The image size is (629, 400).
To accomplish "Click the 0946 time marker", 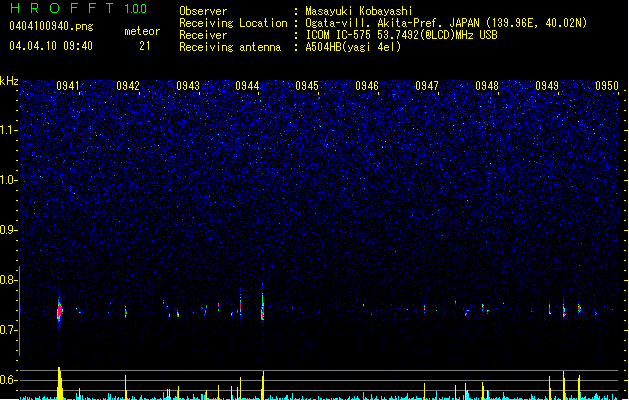I will pos(367,86).
